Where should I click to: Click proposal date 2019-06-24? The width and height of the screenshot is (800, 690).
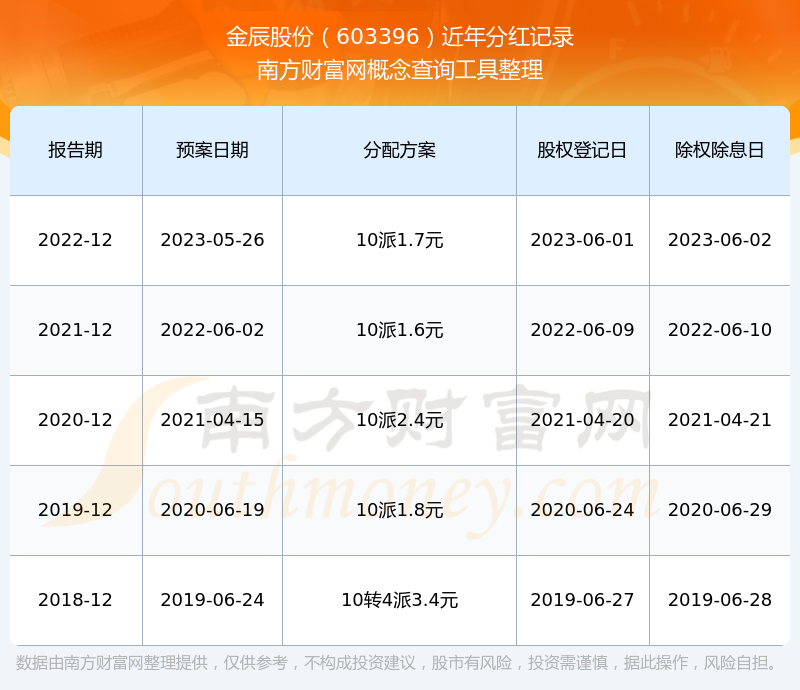[x=212, y=599]
